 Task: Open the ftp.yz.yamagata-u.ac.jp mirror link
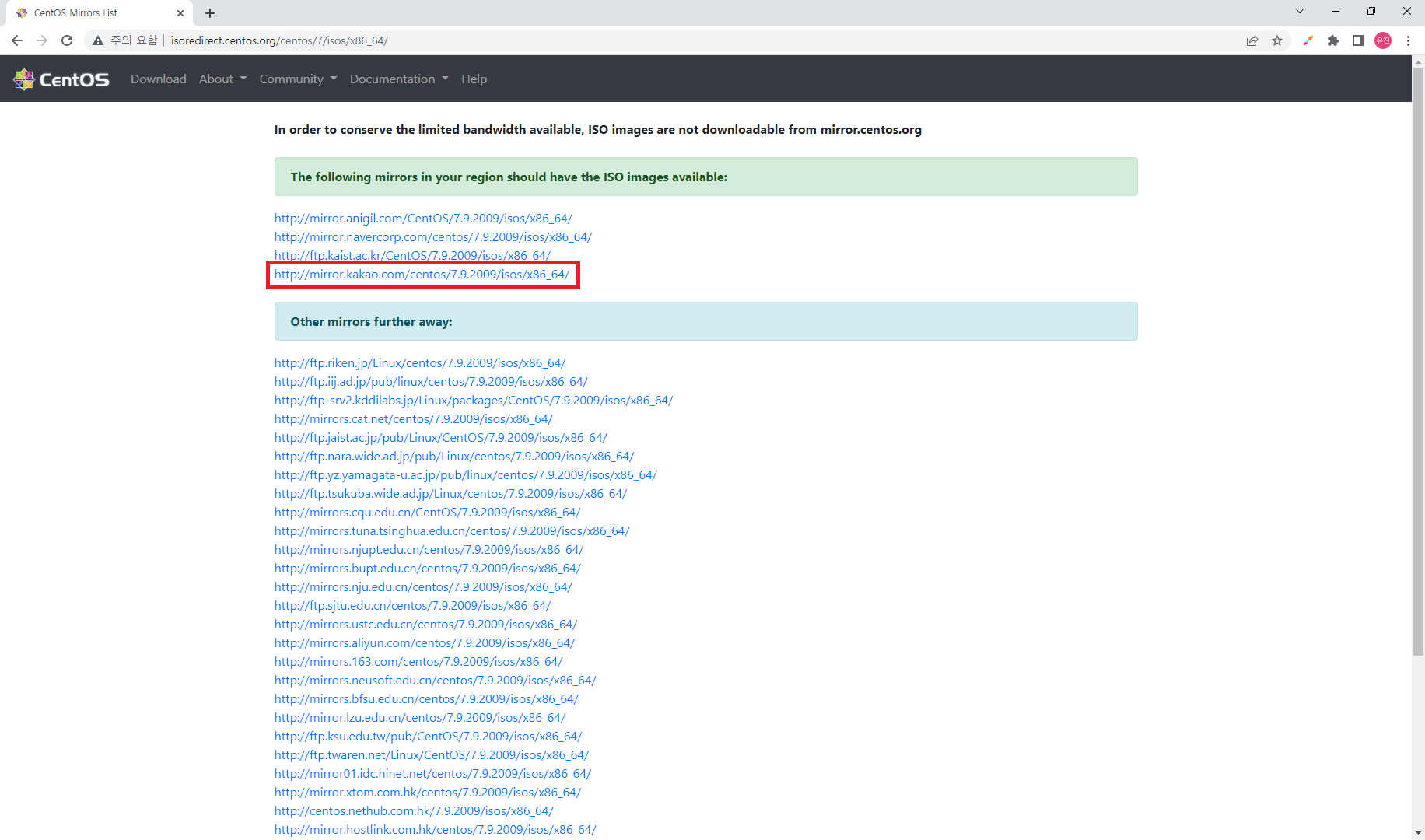click(x=466, y=475)
